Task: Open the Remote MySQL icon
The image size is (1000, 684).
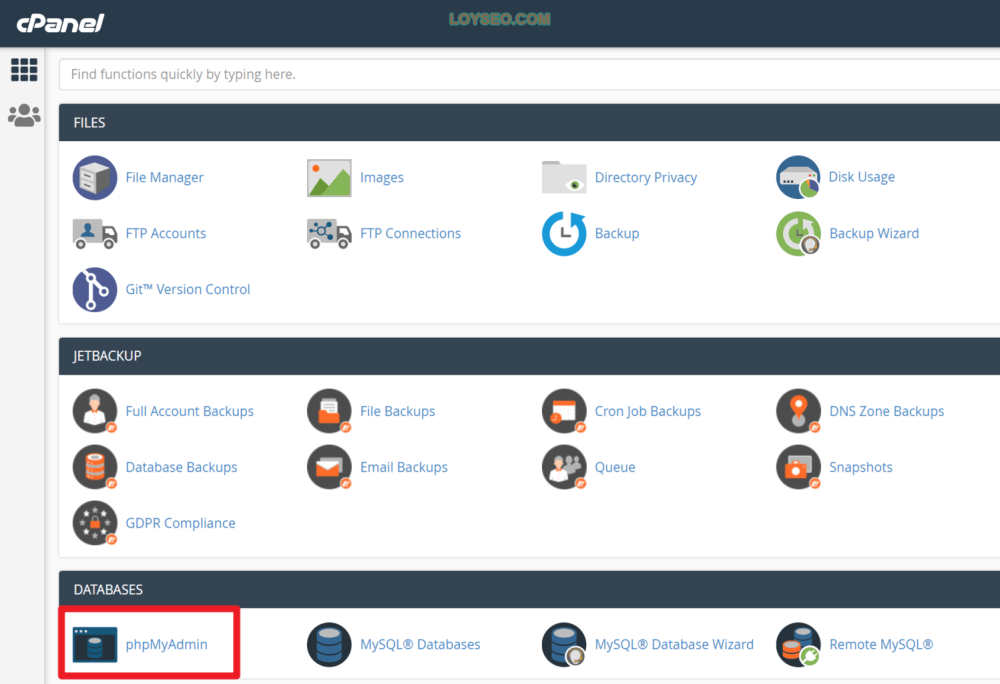Action: [x=798, y=644]
